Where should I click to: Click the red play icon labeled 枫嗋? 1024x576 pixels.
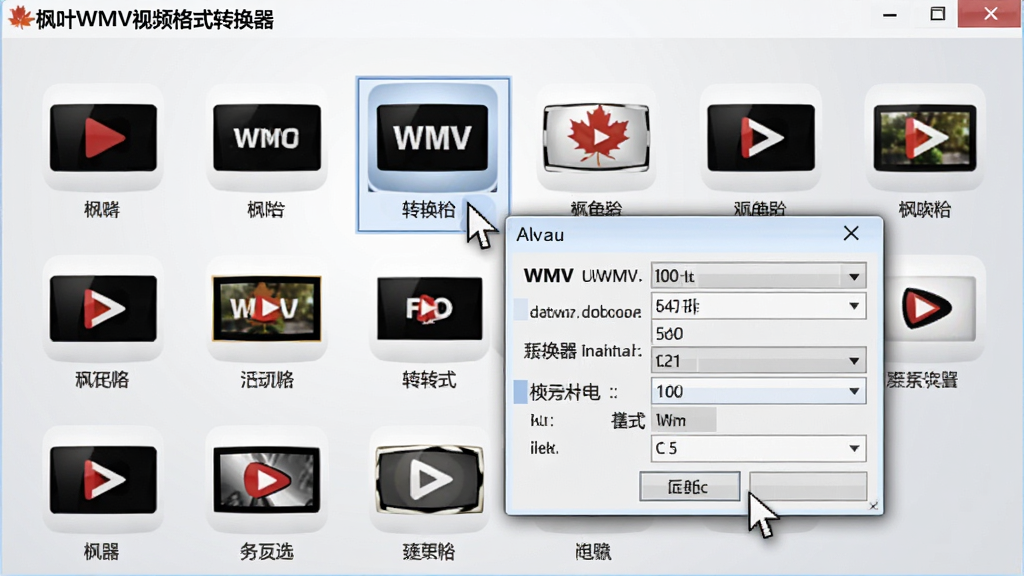(103, 137)
